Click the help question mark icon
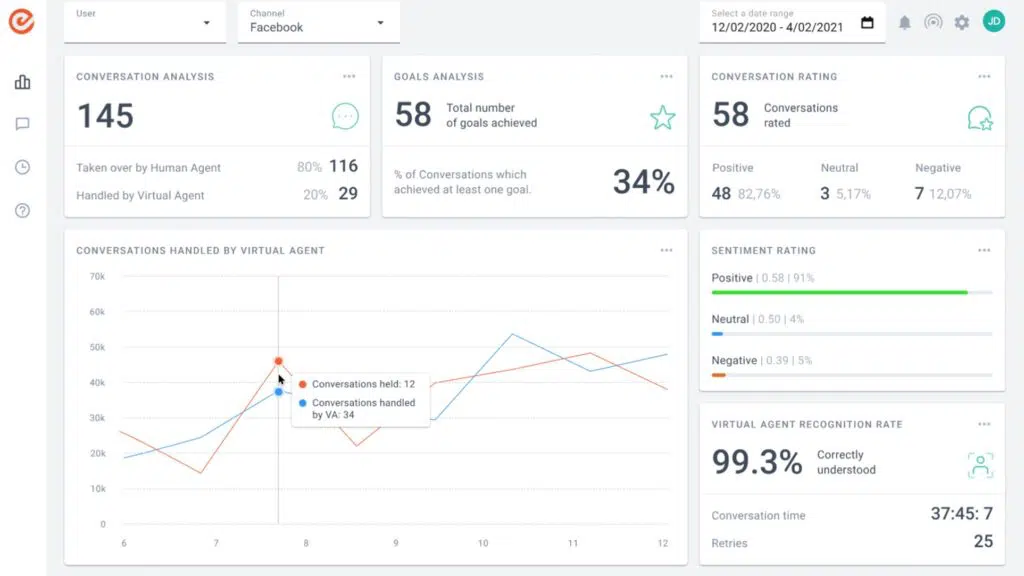 [x=22, y=211]
